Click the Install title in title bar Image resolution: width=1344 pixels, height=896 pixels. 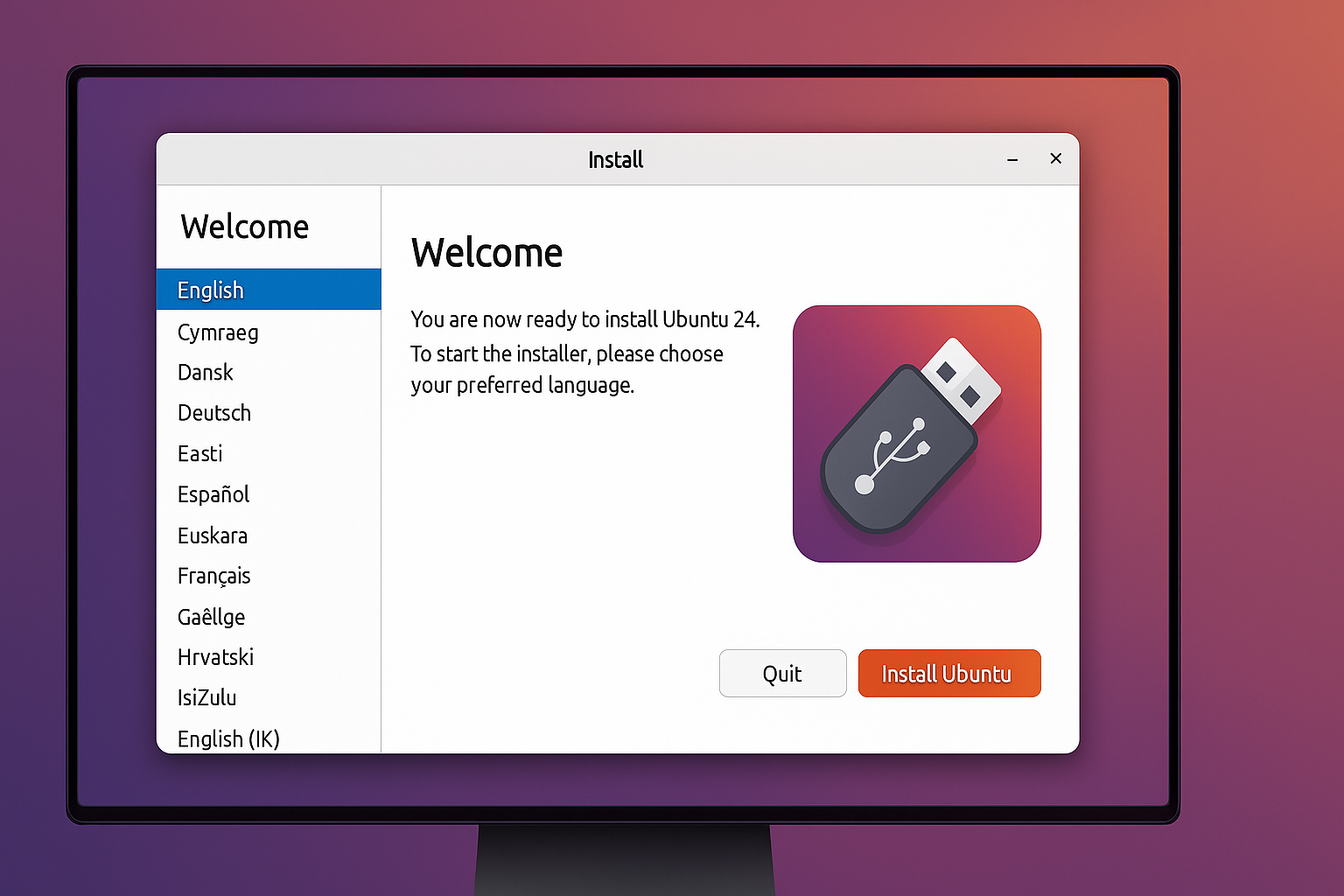click(x=616, y=159)
